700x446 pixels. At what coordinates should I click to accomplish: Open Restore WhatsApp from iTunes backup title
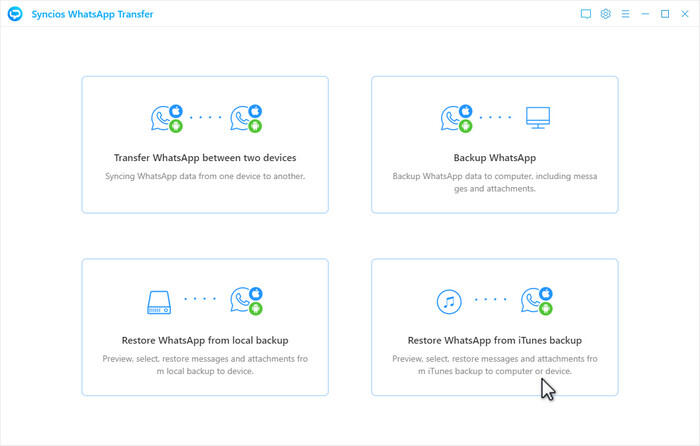(495, 340)
